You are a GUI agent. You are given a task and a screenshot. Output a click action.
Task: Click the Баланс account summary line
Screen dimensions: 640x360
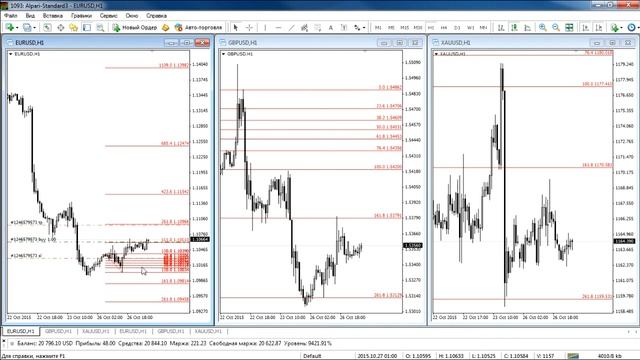[x=174, y=344]
